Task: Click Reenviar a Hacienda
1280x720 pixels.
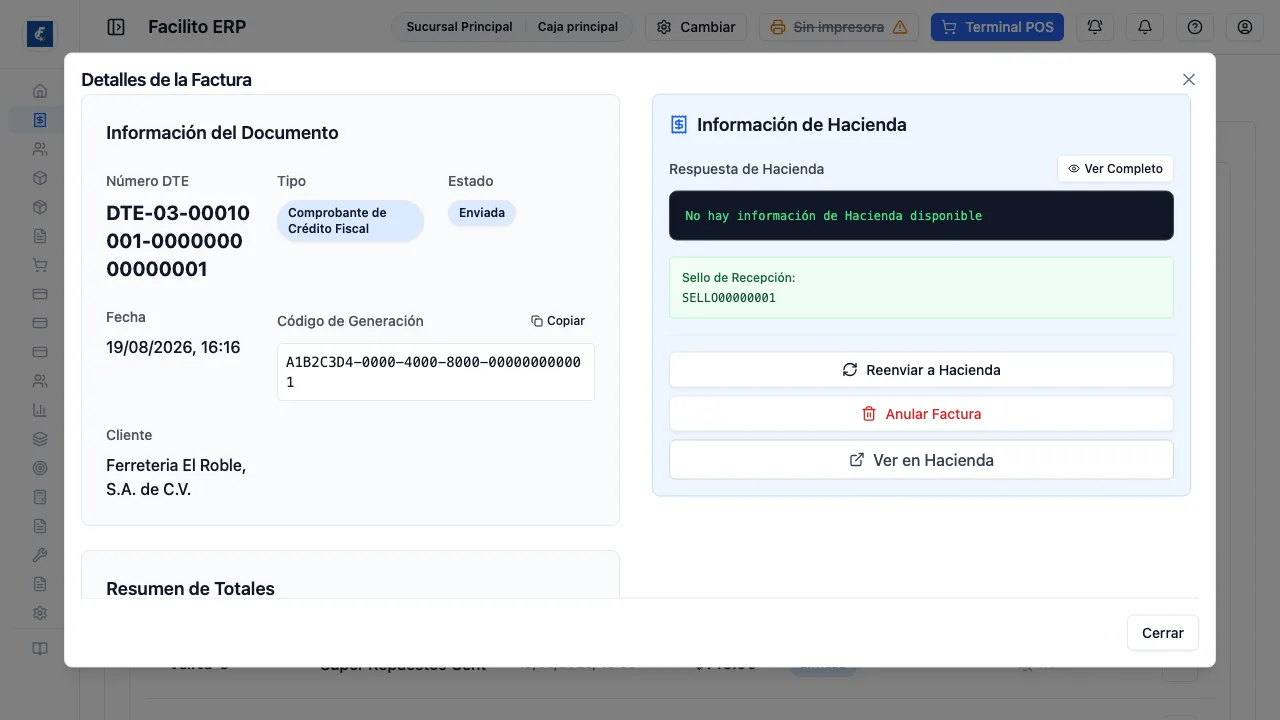Action: pyautogui.click(x=921, y=370)
